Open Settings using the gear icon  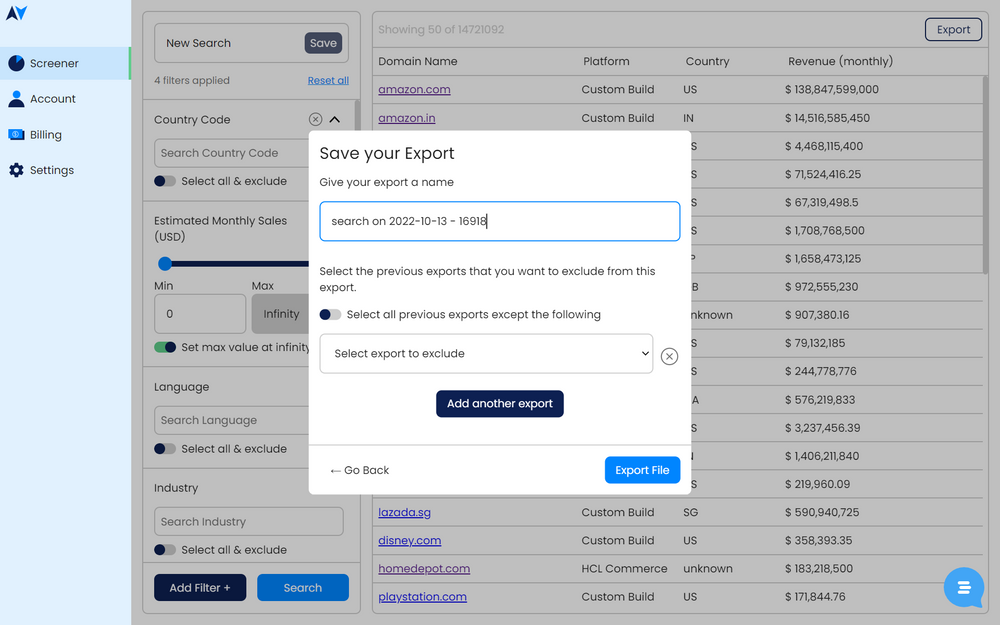point(16,170)
